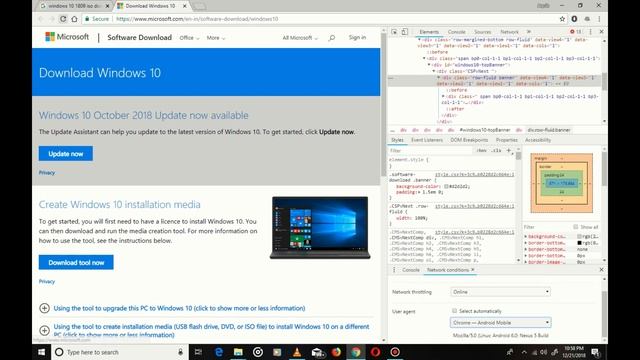This screenshot has height=360, width=640.
Task: Open the Chrome — Android Mobile user agent dropdown
Action: coord(500,322)
